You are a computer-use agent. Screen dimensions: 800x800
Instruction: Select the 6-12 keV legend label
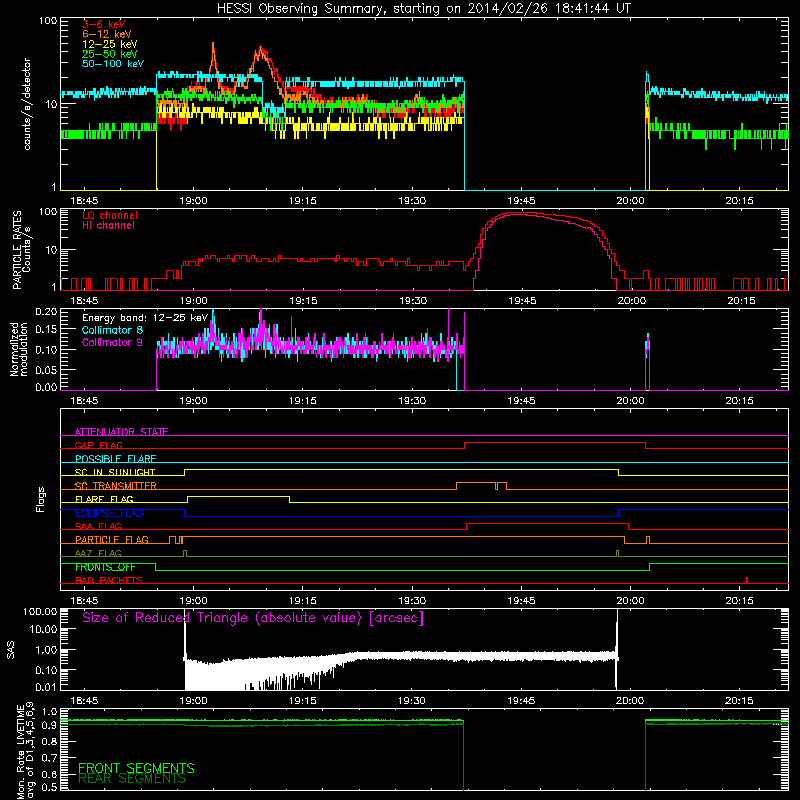pos(106,34)
